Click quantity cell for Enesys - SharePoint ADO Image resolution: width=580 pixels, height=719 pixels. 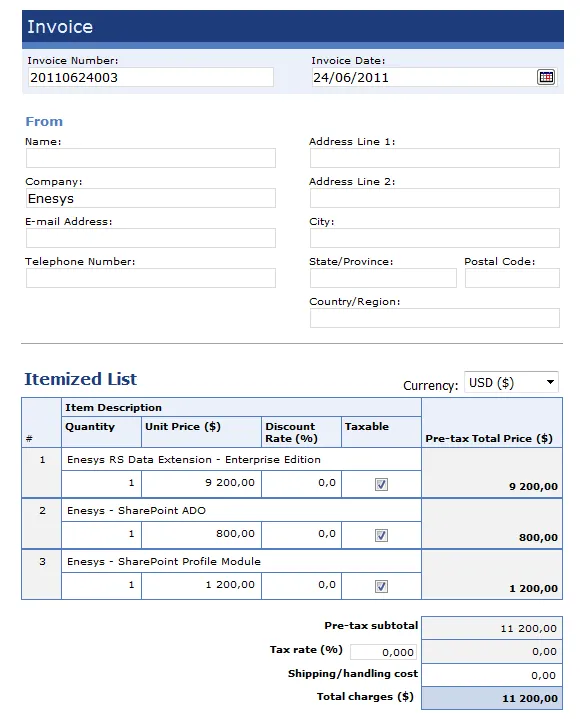click(x=101, y=534)
